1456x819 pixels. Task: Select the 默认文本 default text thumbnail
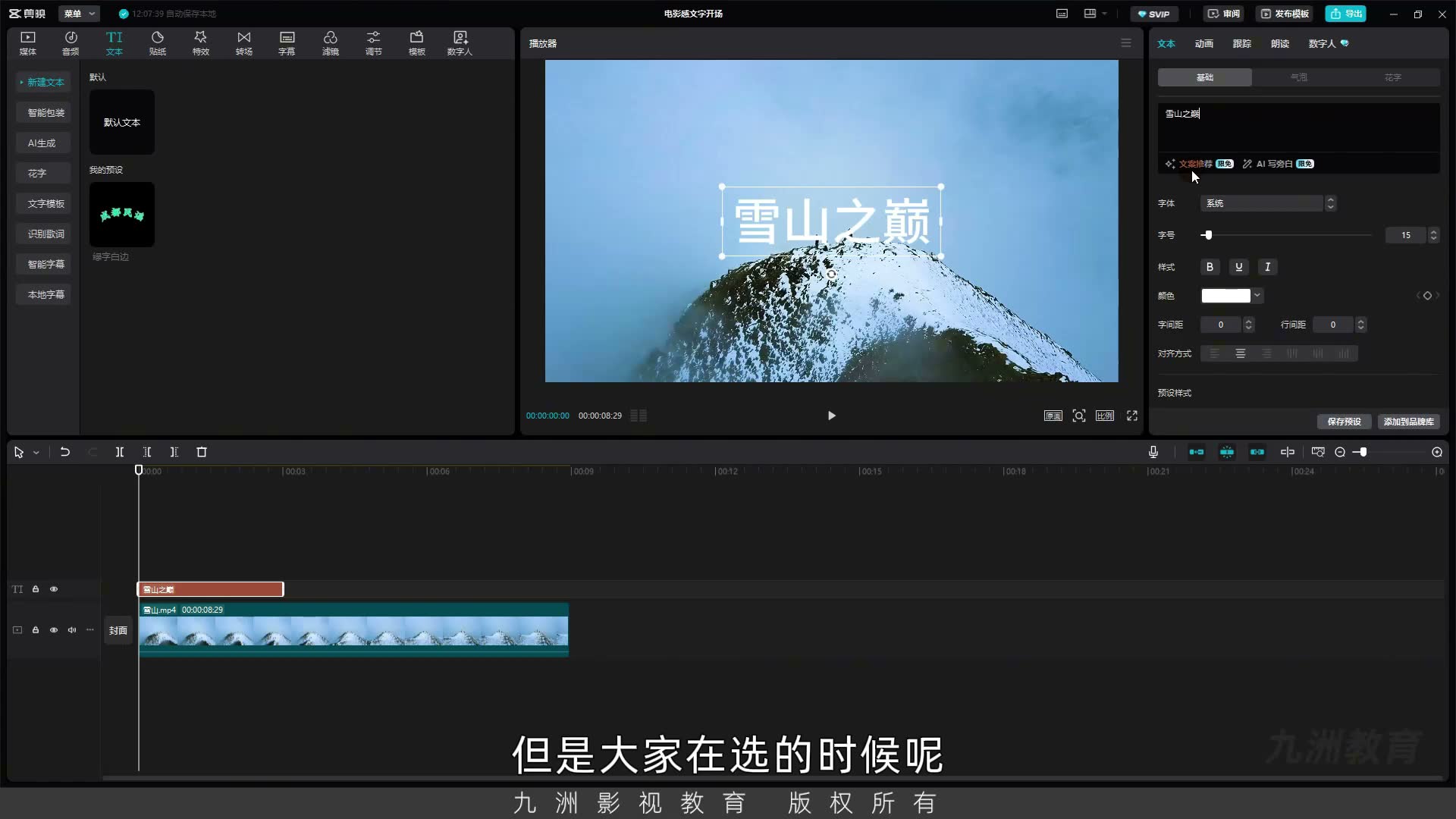[x=122, y=122]
